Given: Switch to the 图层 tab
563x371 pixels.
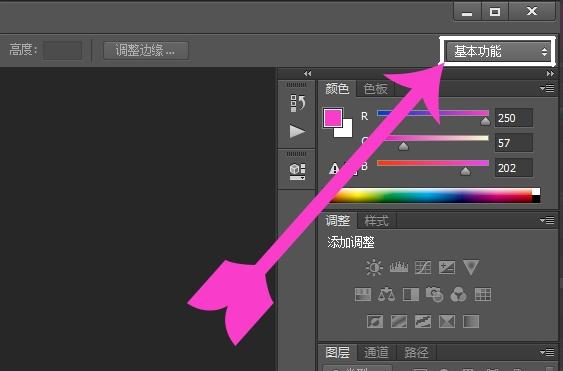Looking at the screenshot, I should click(338, 353).
